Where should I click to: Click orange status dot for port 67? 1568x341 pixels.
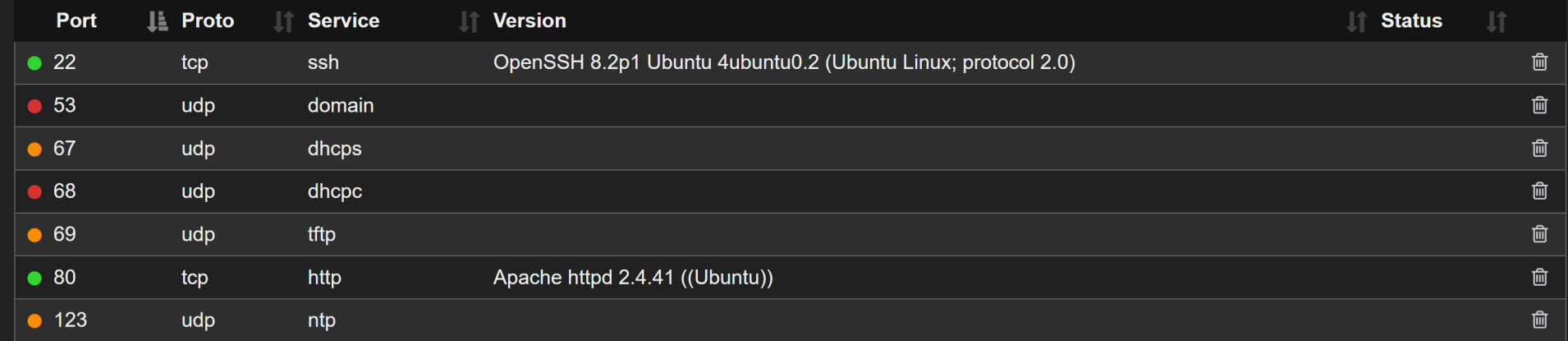34,150
